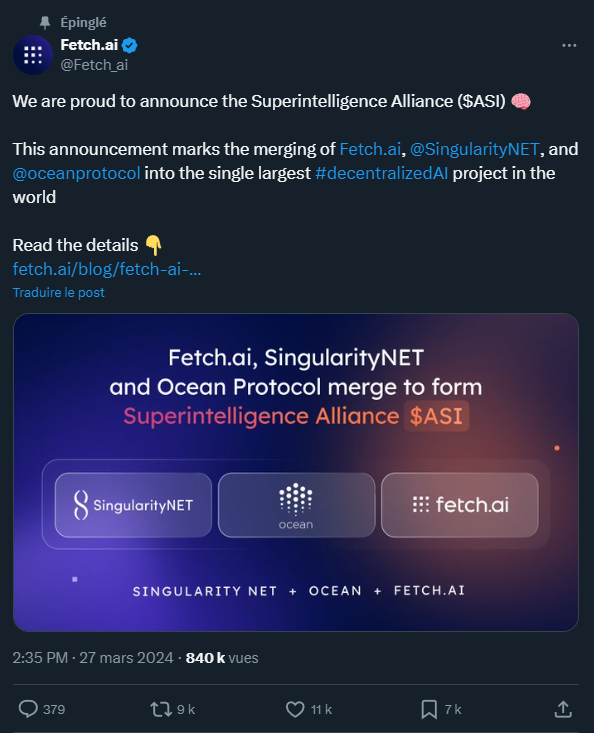Click the blue Fetch.ai link in text

click(370, 149)
